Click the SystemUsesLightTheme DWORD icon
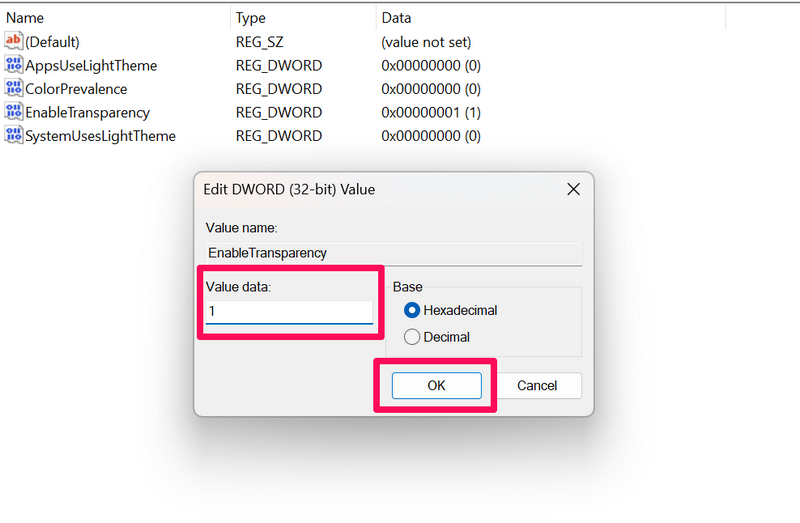 (14, 135)
